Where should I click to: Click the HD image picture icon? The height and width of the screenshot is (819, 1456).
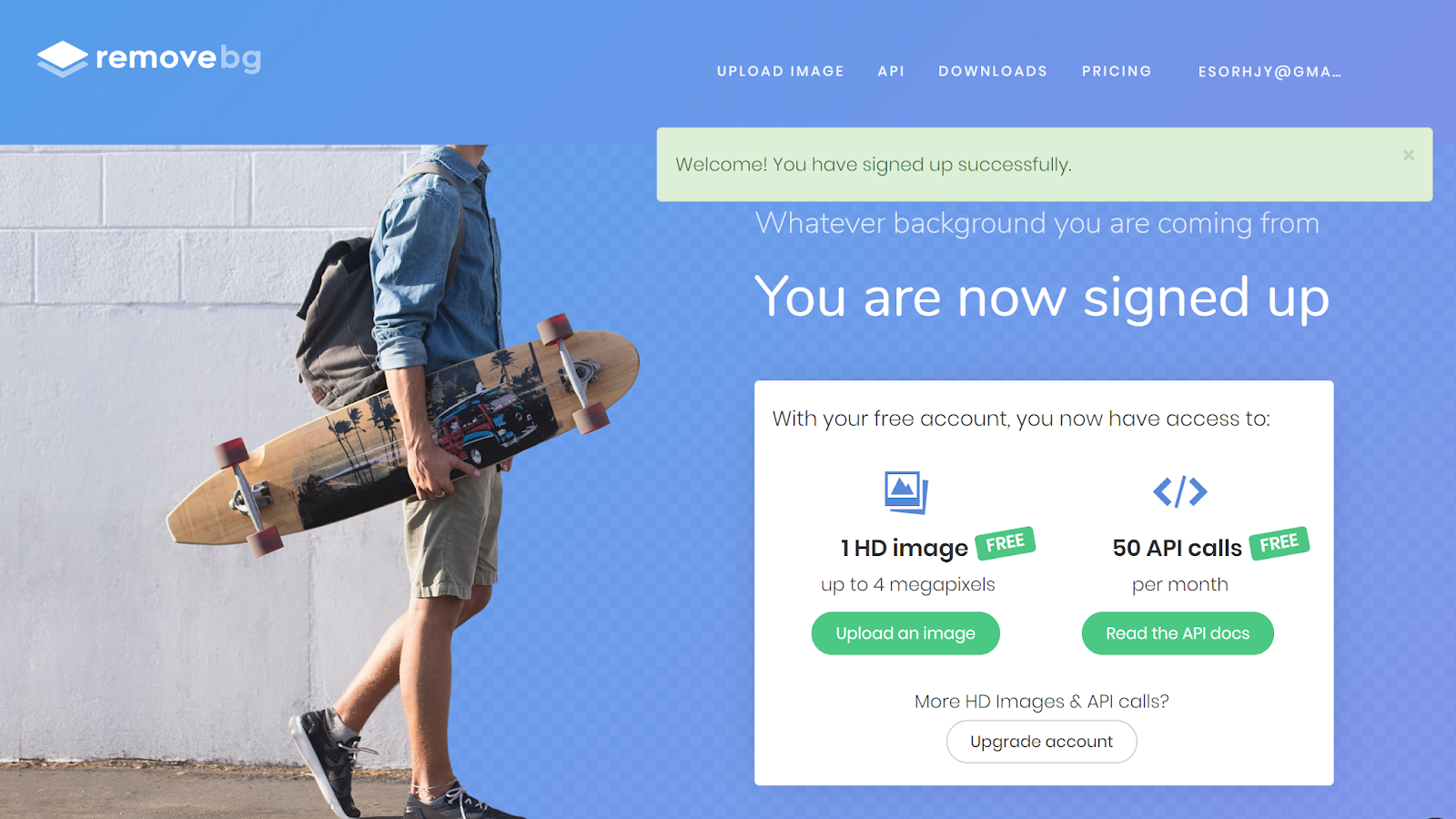click(906, 492)
